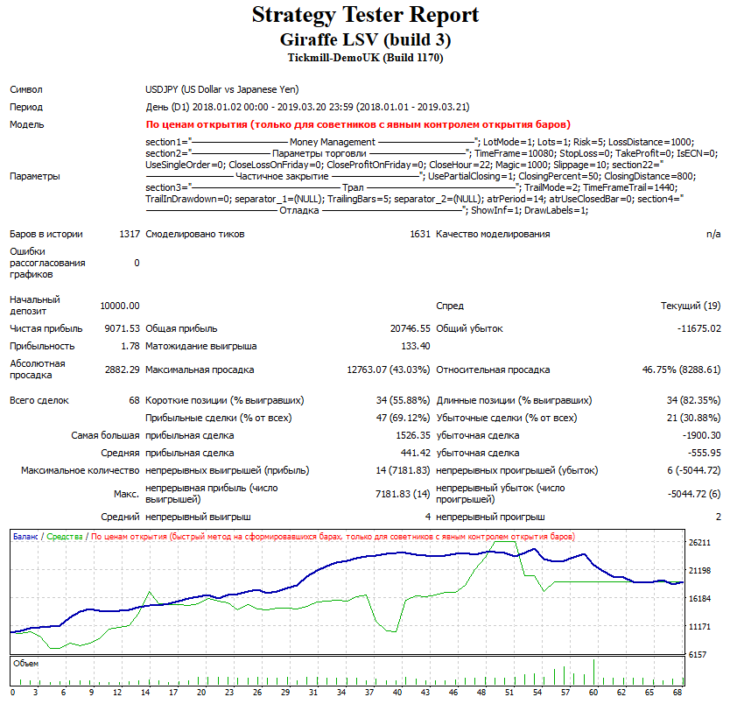Click 'Относительная просадка' label
Image resolution: width=730 pixels, height=704 pixels.
(493, 370)
